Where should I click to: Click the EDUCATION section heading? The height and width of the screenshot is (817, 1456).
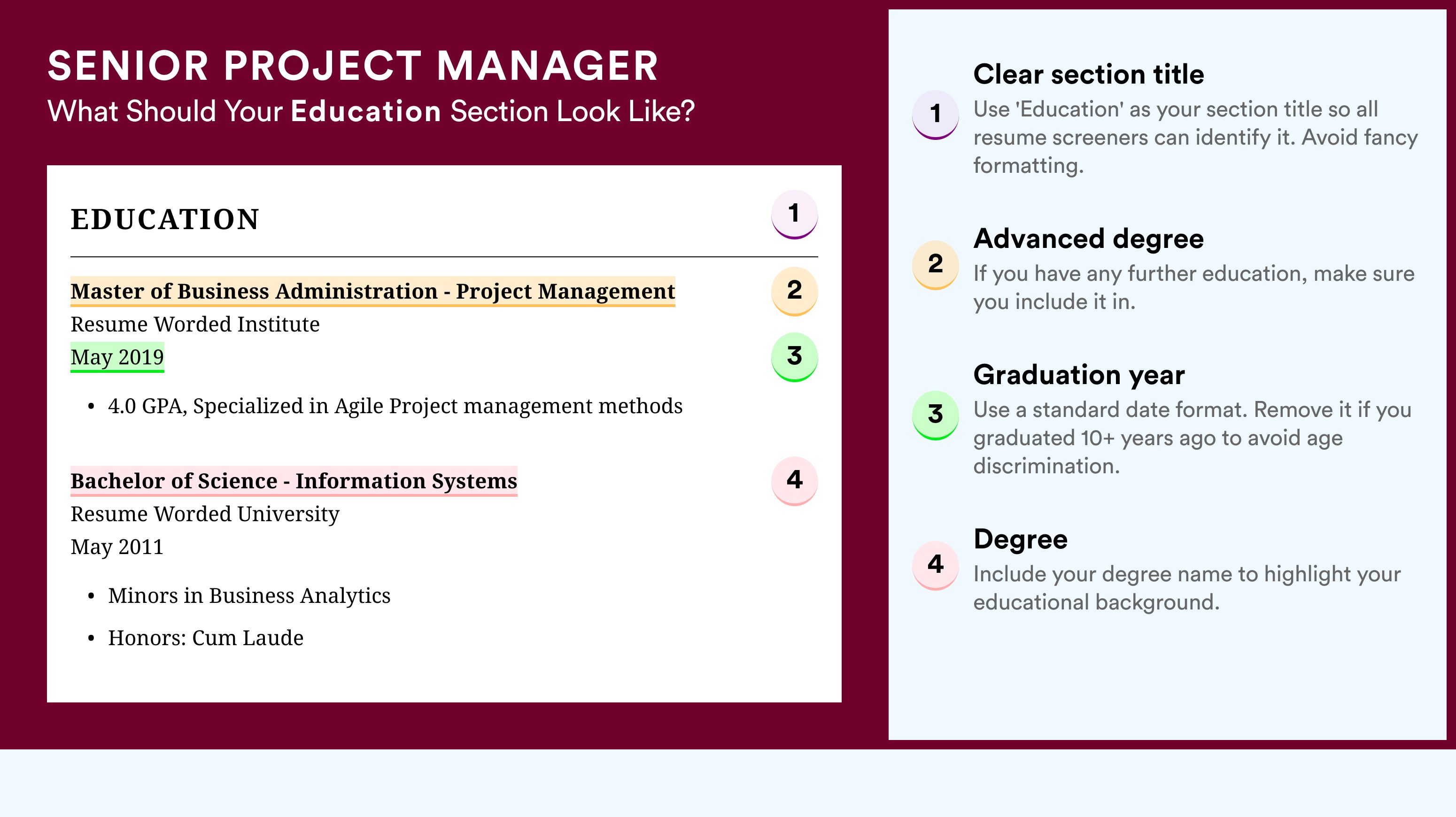tap(164, 219)
